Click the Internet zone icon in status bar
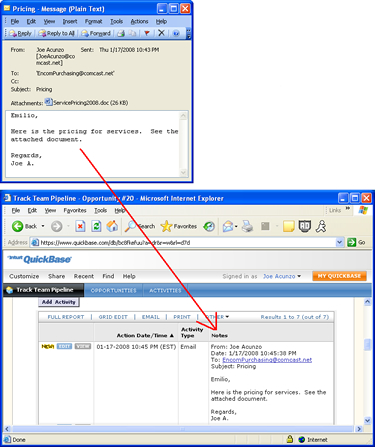Image resolution: width=375 pixels, height=447 pixels. pos(302,440)
